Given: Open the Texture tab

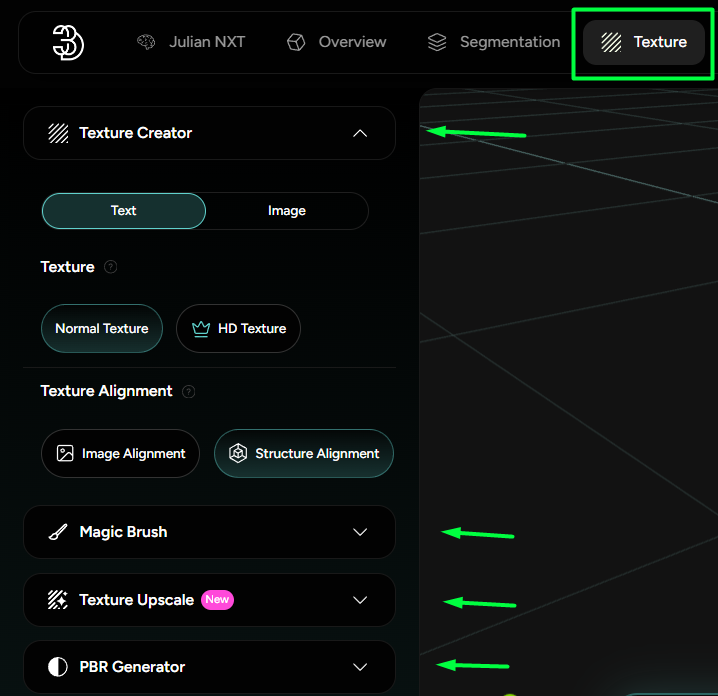Looking at the screenshot, I should [643, 42].
